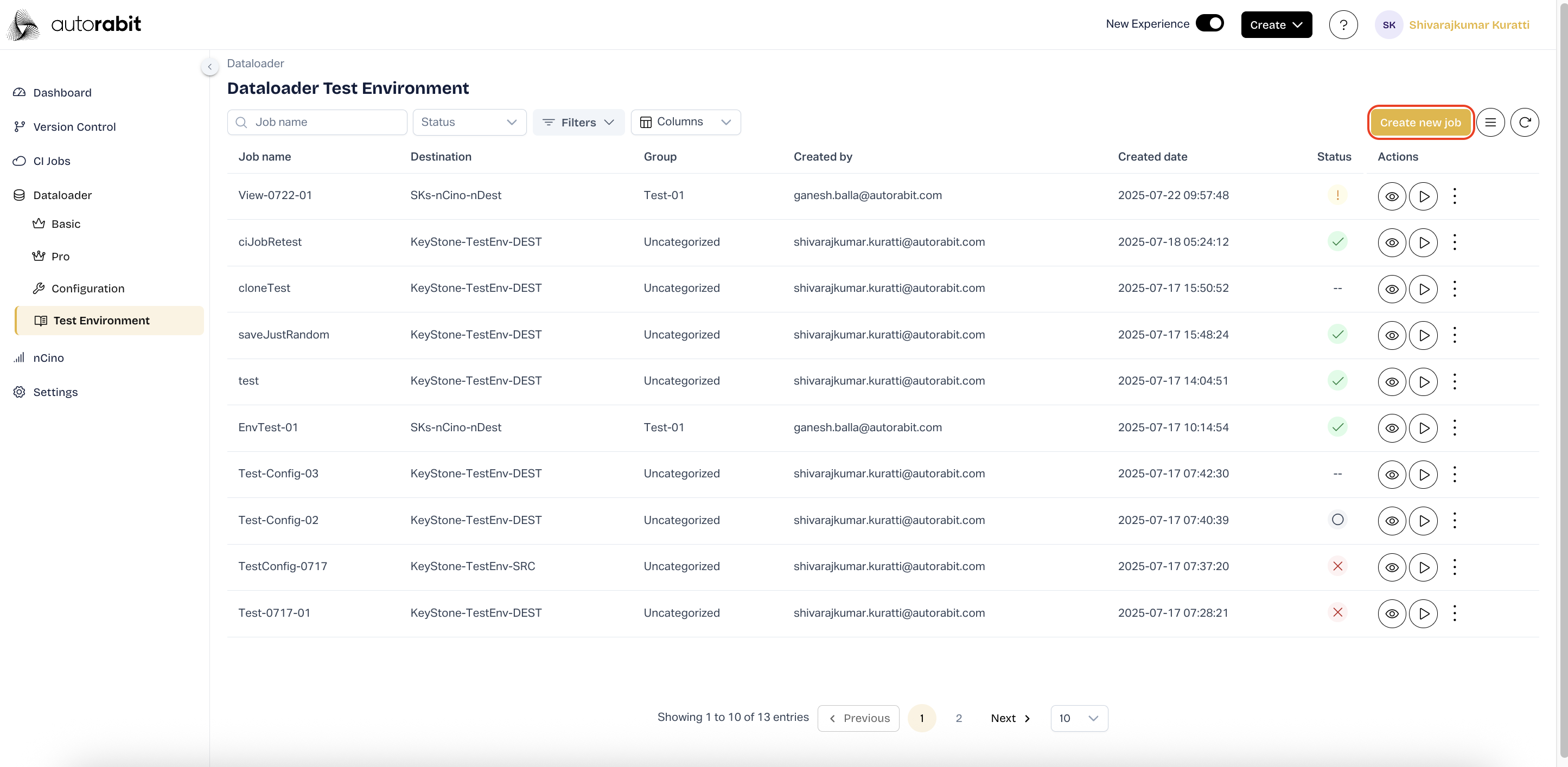View the View-0722-01 job with eye icon

(x=1392, y=196)
